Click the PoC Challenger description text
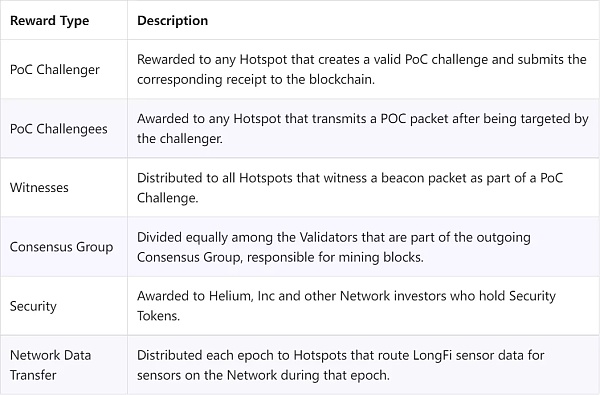Image resolution: width=600 pixels, height=395 pixels. pyautogui.click(x=362, y=69)
